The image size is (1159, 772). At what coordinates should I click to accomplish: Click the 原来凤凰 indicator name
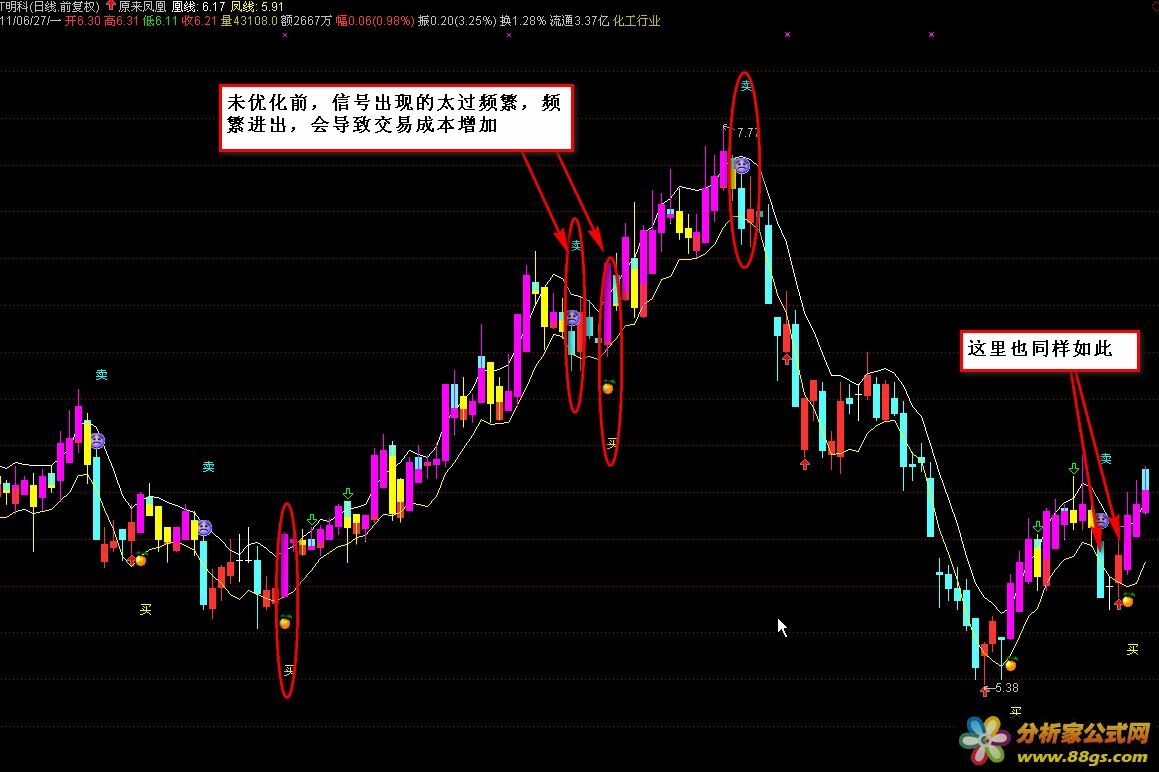(142, 7)
